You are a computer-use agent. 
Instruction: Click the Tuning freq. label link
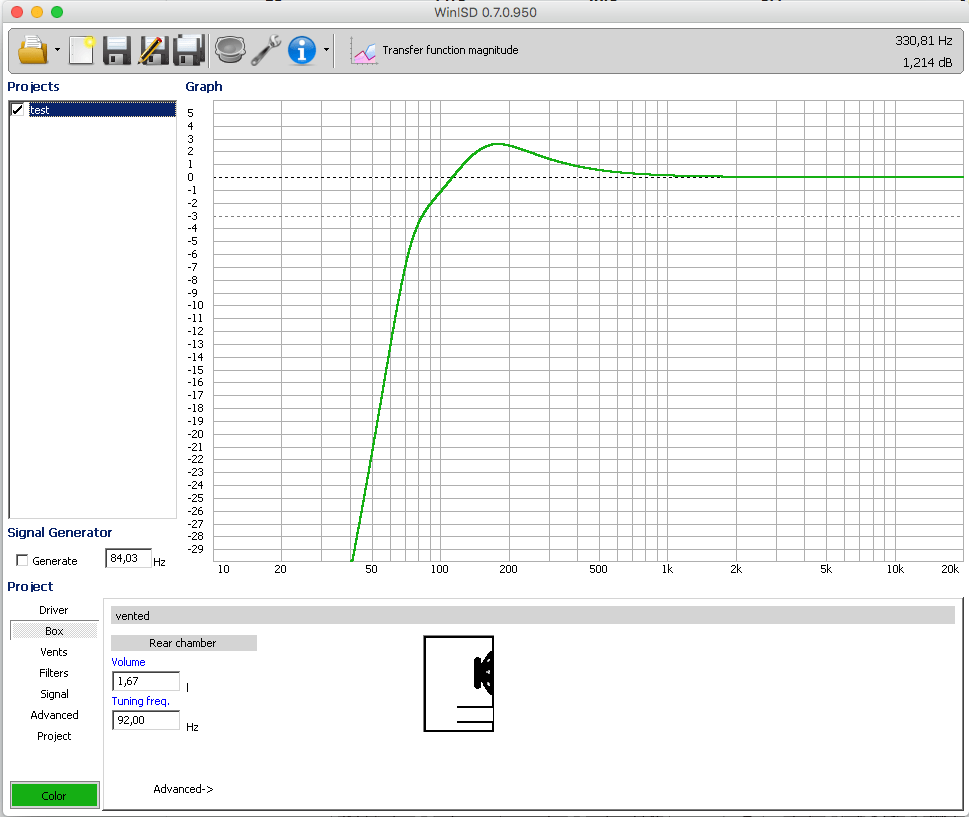[140, 701]
